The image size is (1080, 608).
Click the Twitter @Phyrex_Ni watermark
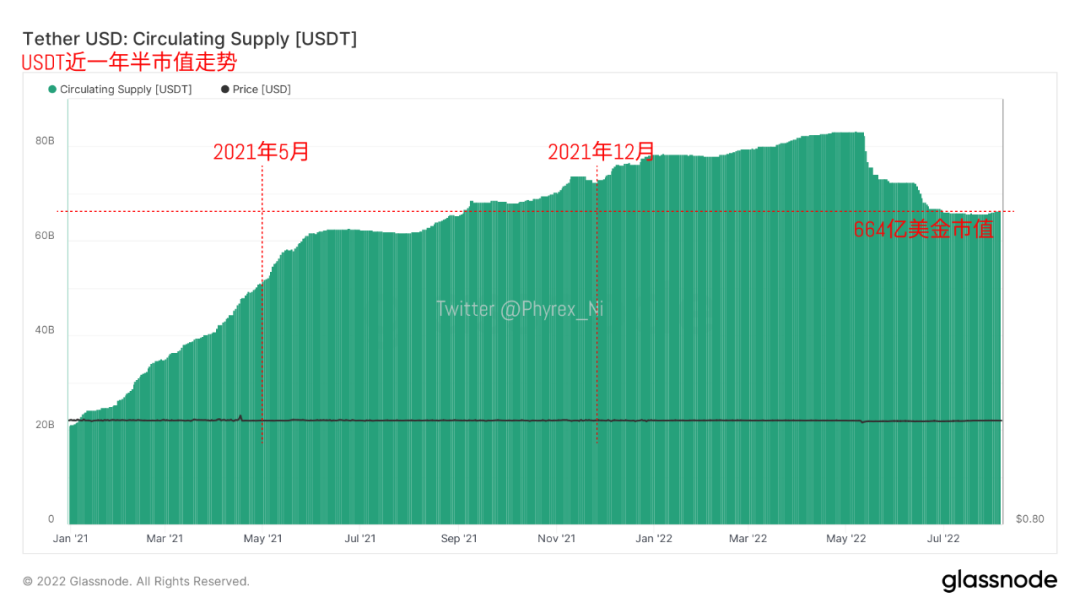(x=519, y=309)
